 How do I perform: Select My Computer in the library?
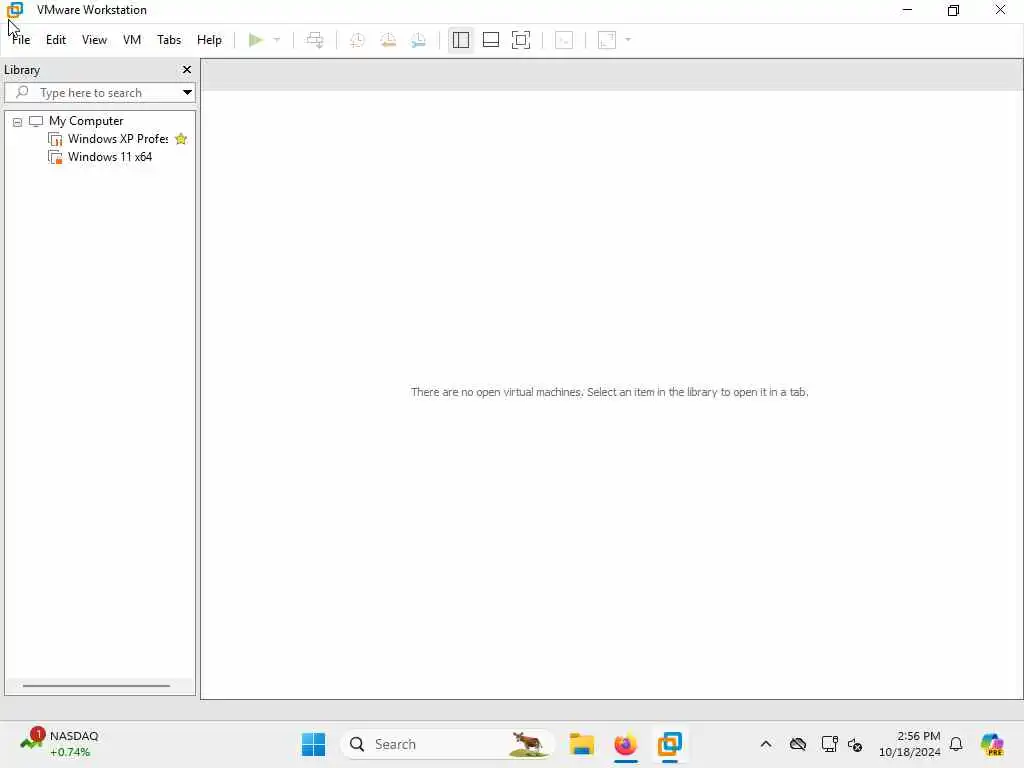click(x=86, y=121)
